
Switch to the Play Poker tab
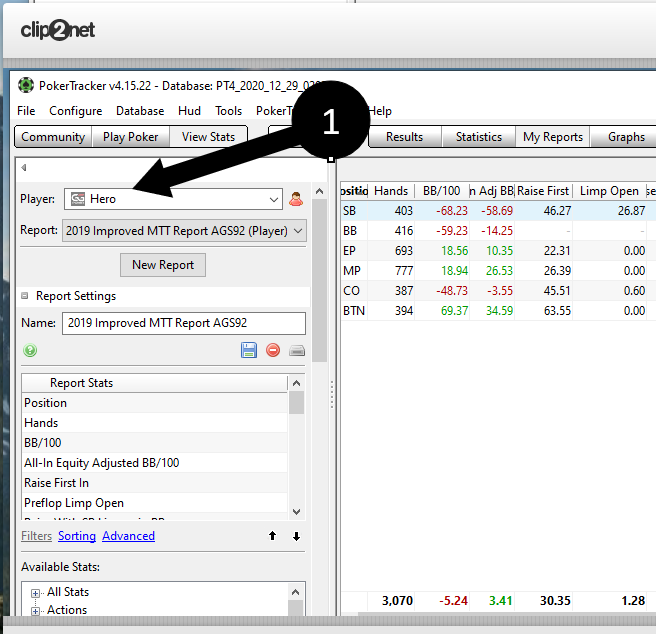(x=131, y=137)
